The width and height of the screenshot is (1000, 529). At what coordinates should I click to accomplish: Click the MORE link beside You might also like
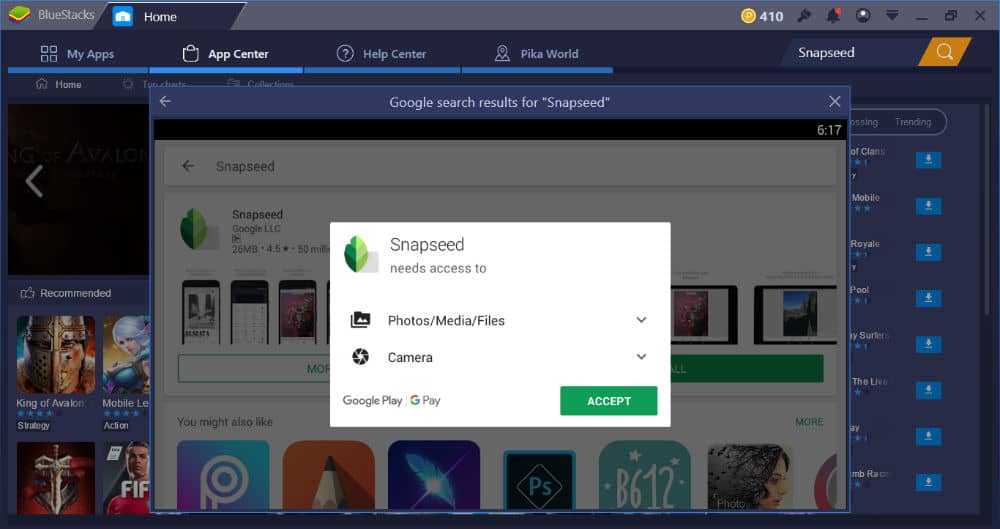pos(809,422)
